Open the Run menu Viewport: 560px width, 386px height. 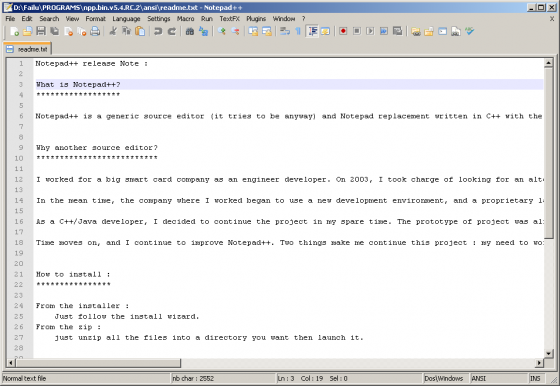point(207,19)
